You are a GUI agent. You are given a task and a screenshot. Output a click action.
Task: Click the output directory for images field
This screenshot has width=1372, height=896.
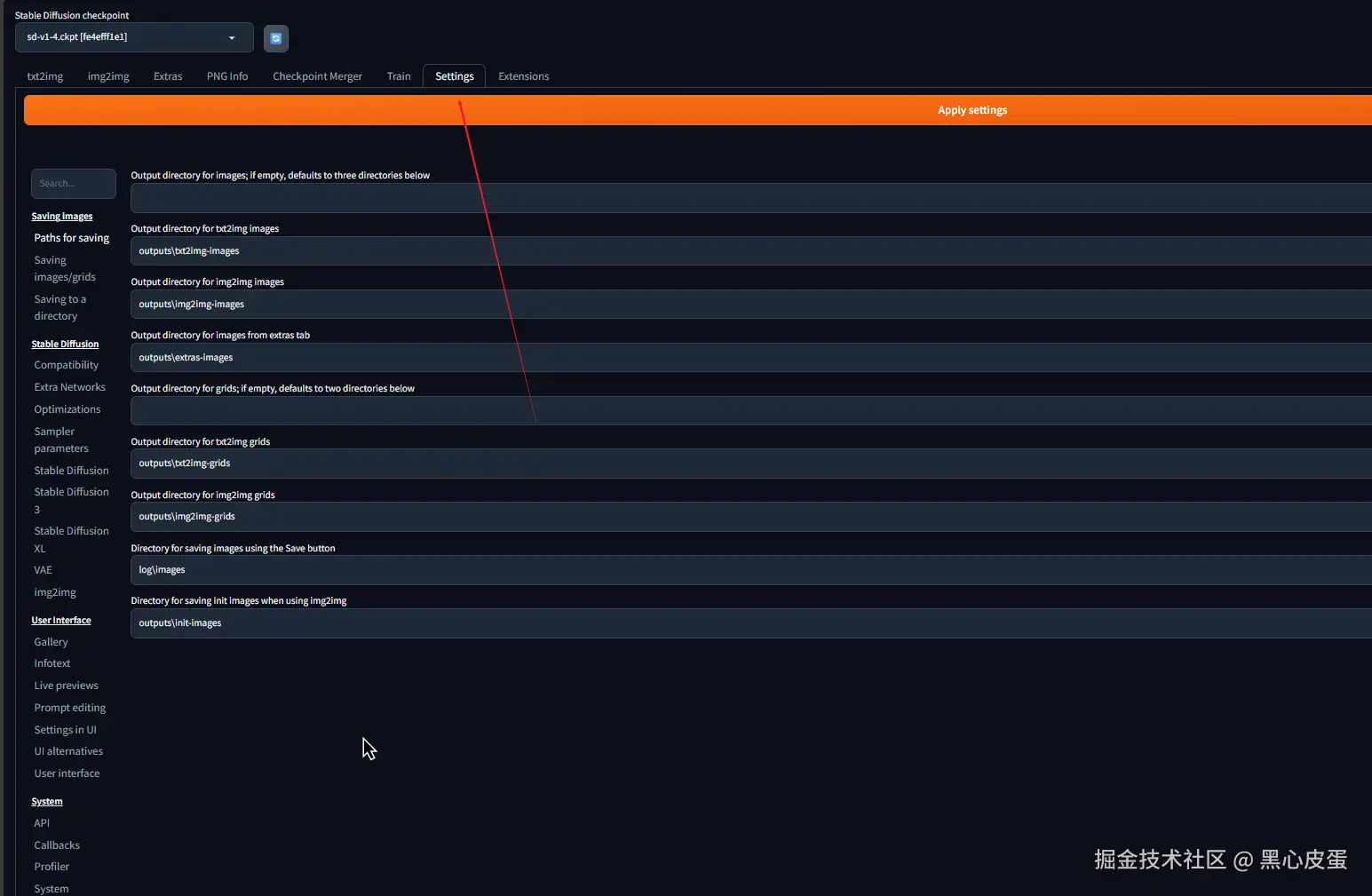point(751,198)
